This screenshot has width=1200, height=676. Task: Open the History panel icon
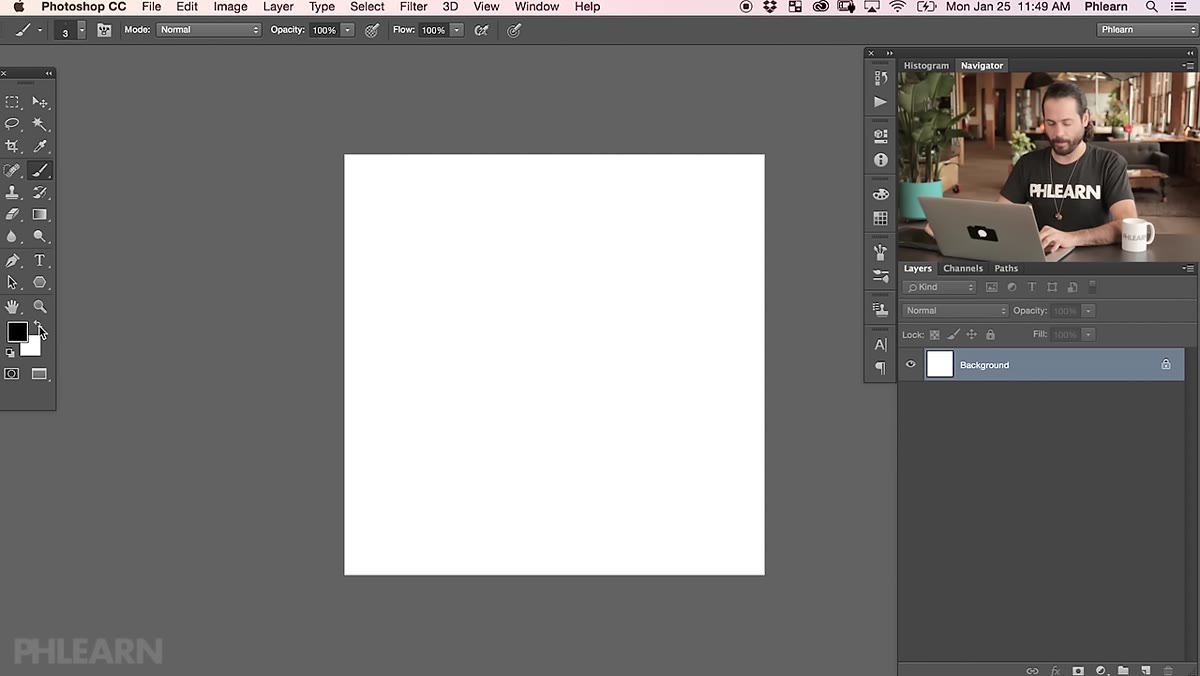click(x=880, y=77)
